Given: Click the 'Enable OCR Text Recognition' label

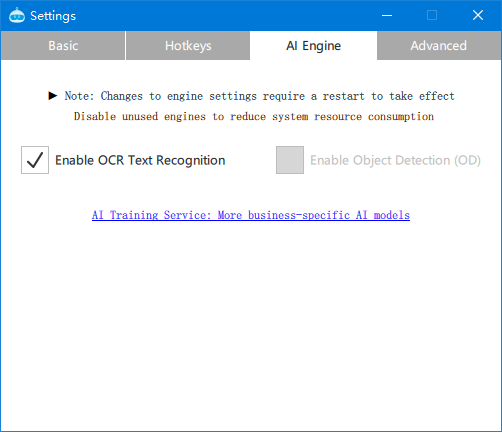Looking at the screenshot, I should coord(140,160).
